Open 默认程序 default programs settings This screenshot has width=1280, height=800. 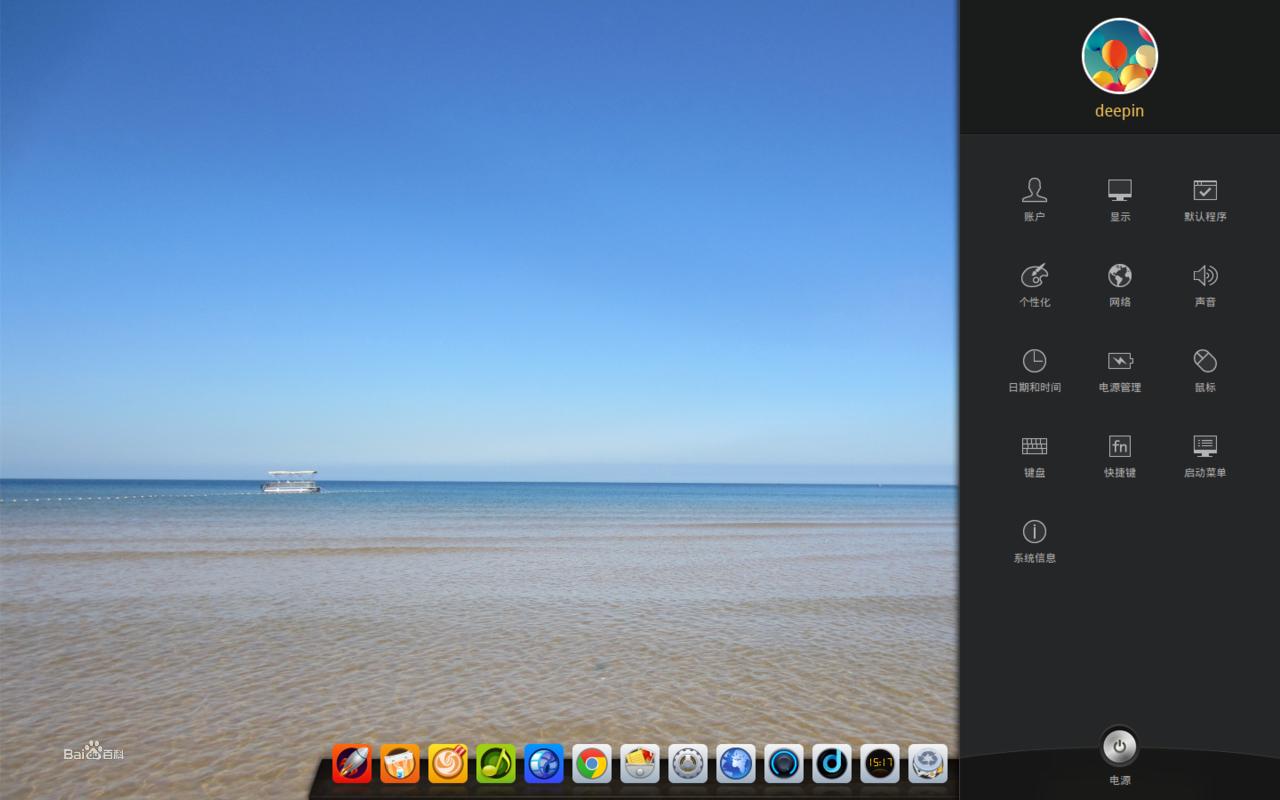(x=1204, y=199)
